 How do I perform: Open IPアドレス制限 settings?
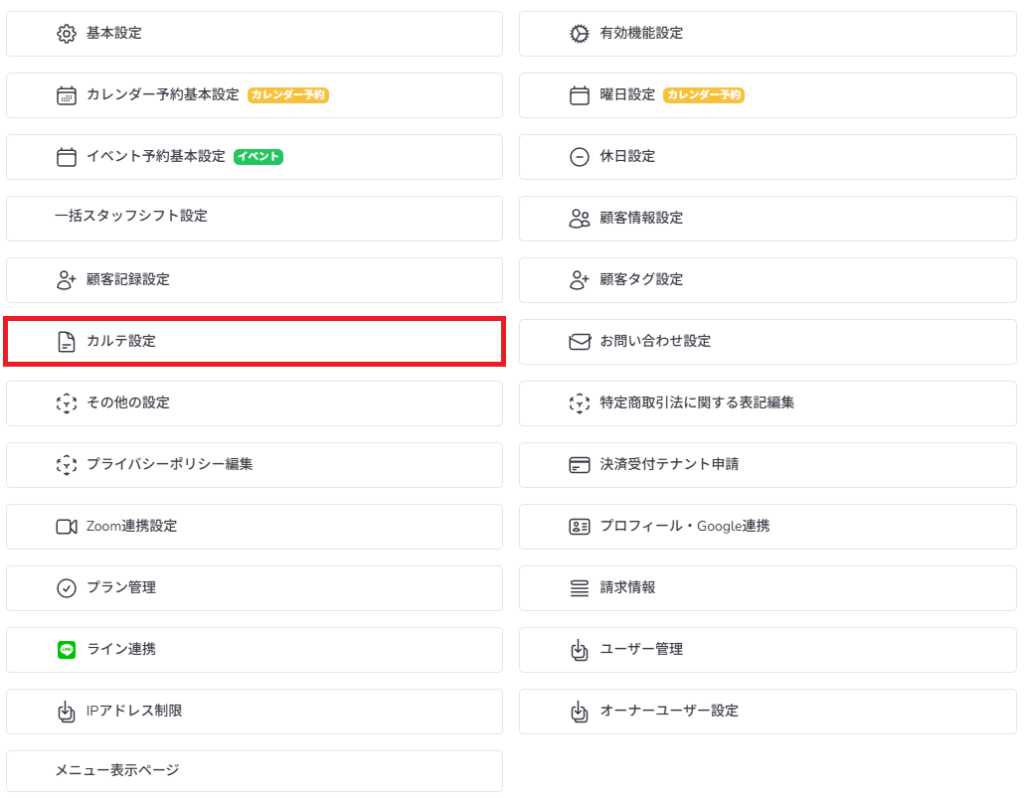tap(134, 711)
